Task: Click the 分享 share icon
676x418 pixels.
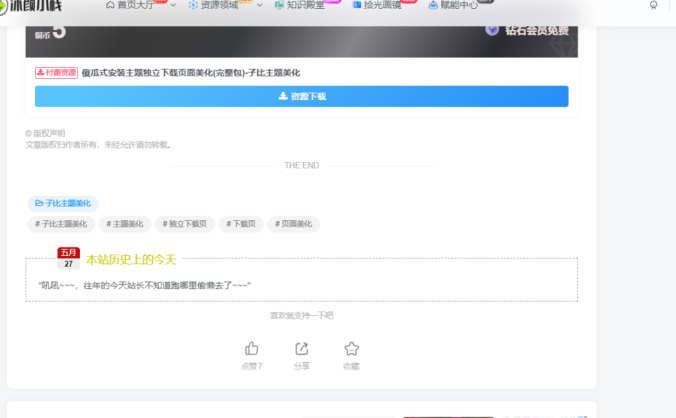Action: (x=301, y=348)
